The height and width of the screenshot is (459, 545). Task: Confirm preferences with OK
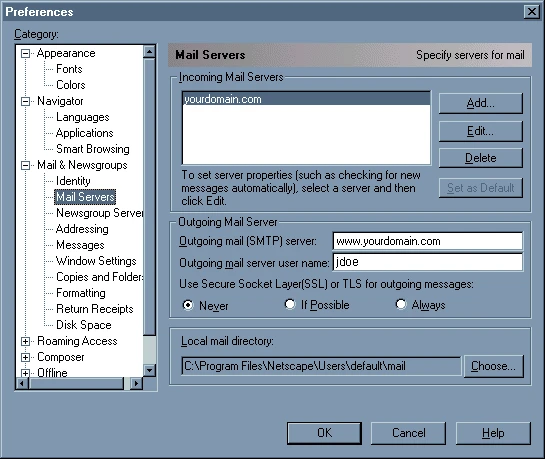click(324, 433)
